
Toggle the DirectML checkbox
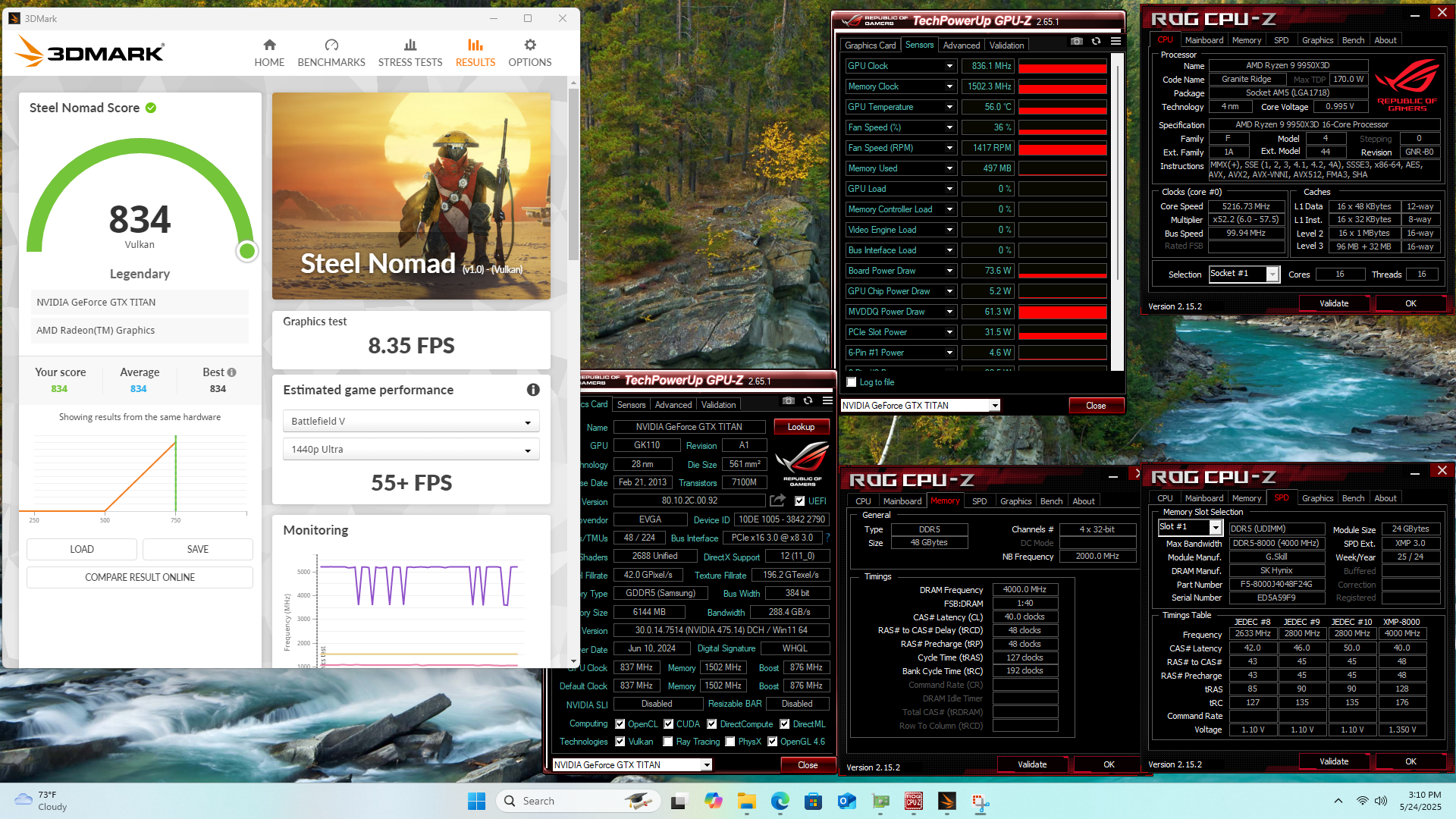point(785,724)
